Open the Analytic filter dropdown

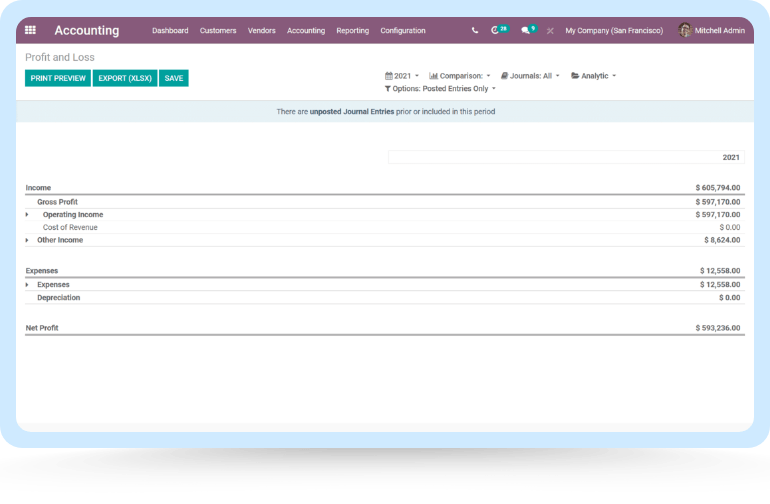[594, 76]
